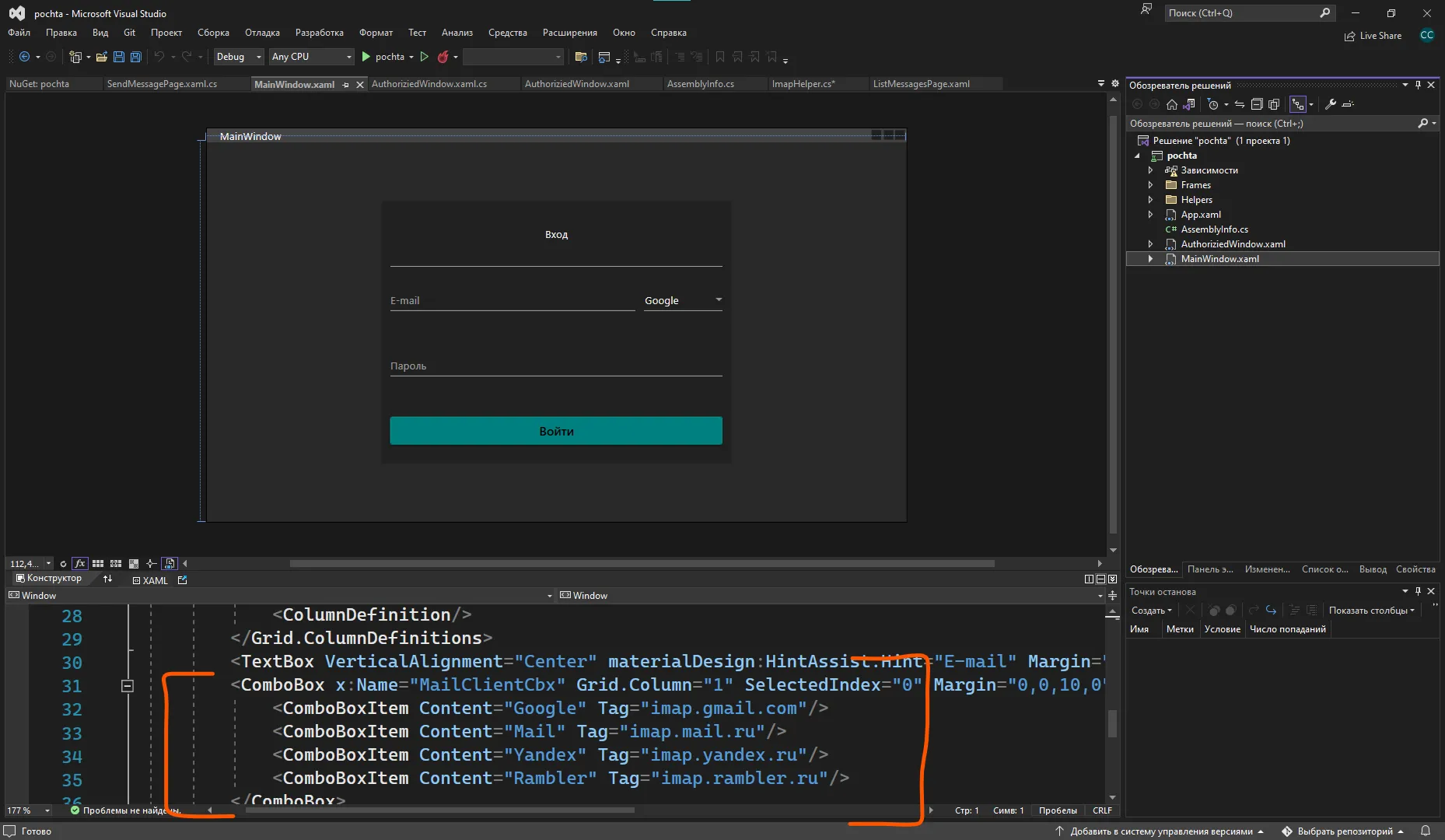This screenshot has width=1445, height=840.
Task: Toggle snapping to snaplines
Action: (152, 564)
